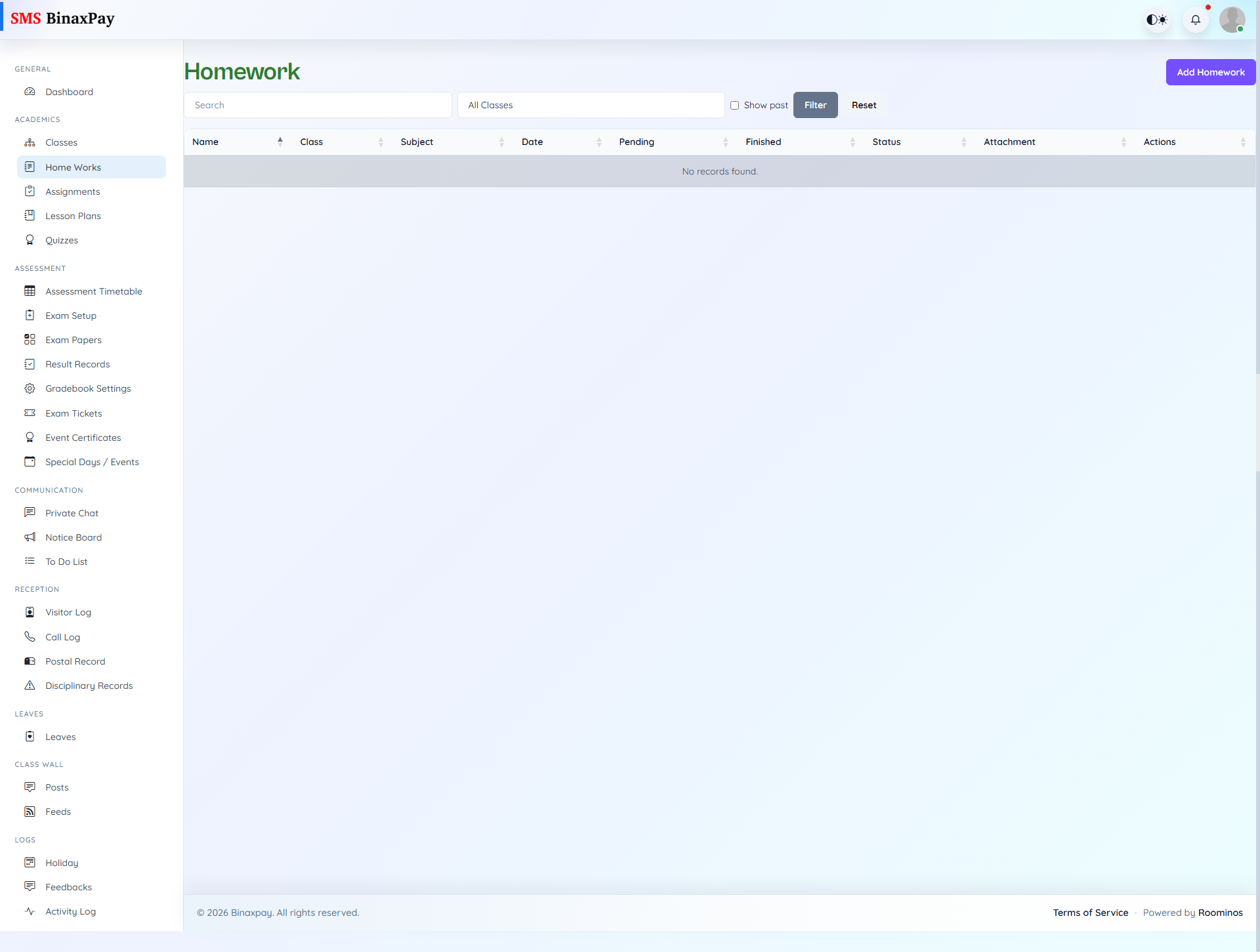Toggle dark mode with the contrast icon
The height and width of the screenshot is (952, 1260).
[x=1157, y=19]
